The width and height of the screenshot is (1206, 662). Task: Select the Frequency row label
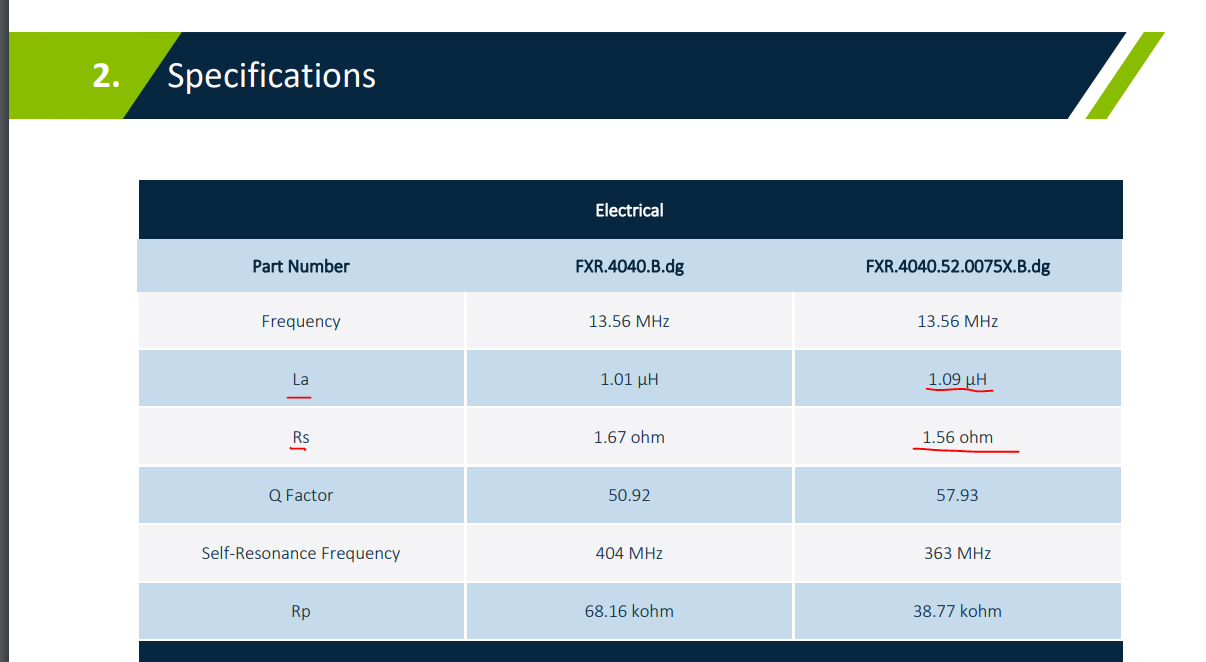coord(301,321)
